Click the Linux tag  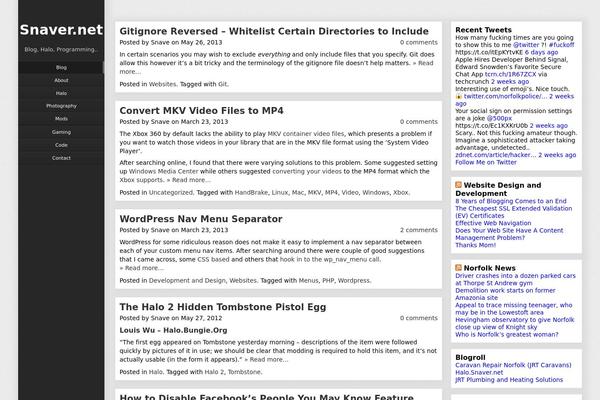tap(280, 193)
